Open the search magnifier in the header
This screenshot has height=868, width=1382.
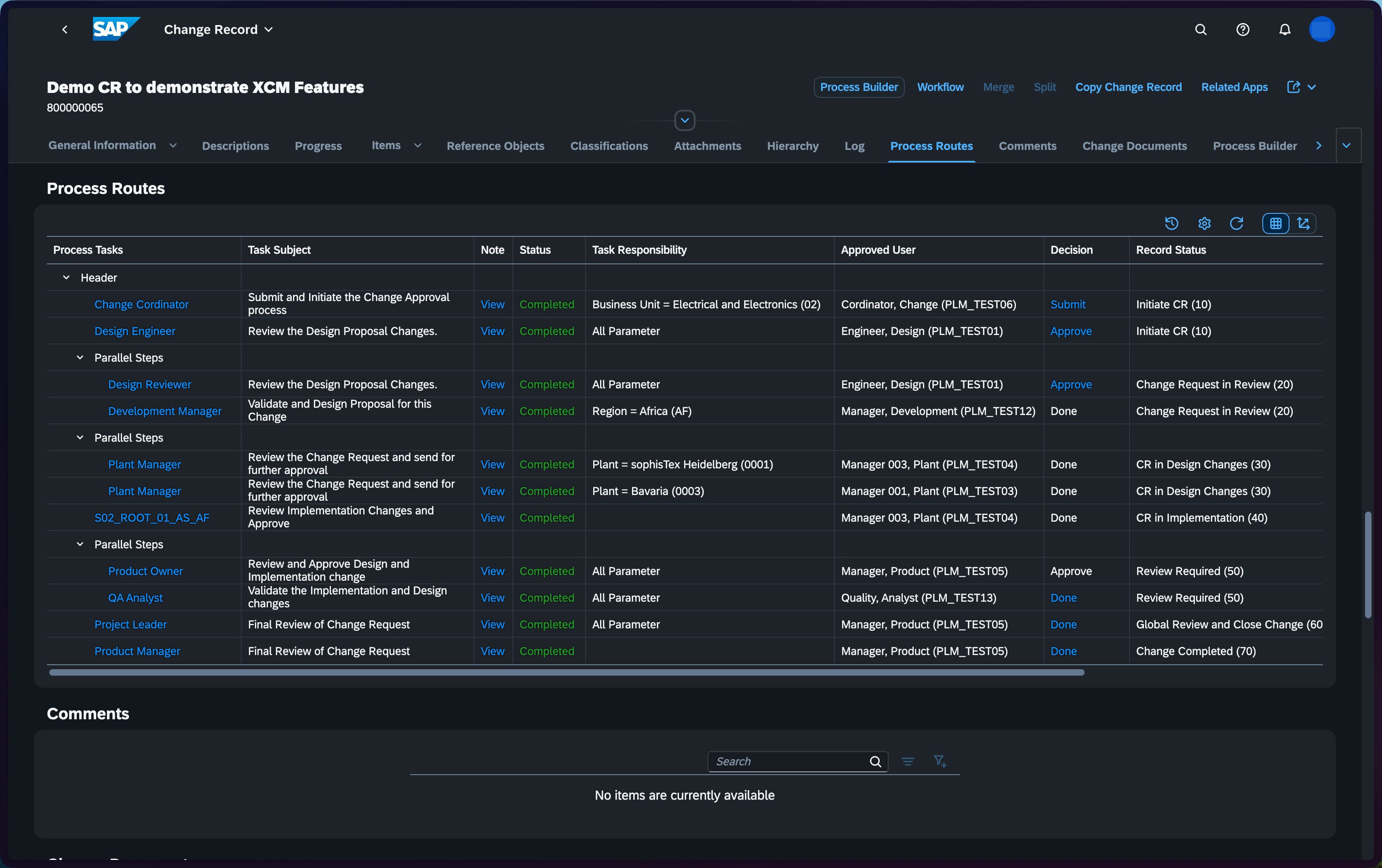point(1201,29)
